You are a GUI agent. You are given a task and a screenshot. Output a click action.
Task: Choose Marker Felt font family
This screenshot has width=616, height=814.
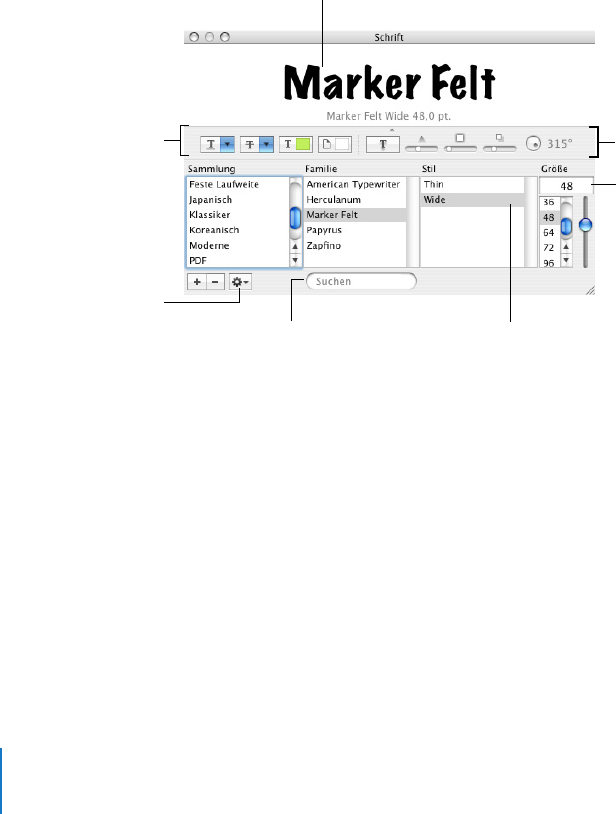[355, 215]
